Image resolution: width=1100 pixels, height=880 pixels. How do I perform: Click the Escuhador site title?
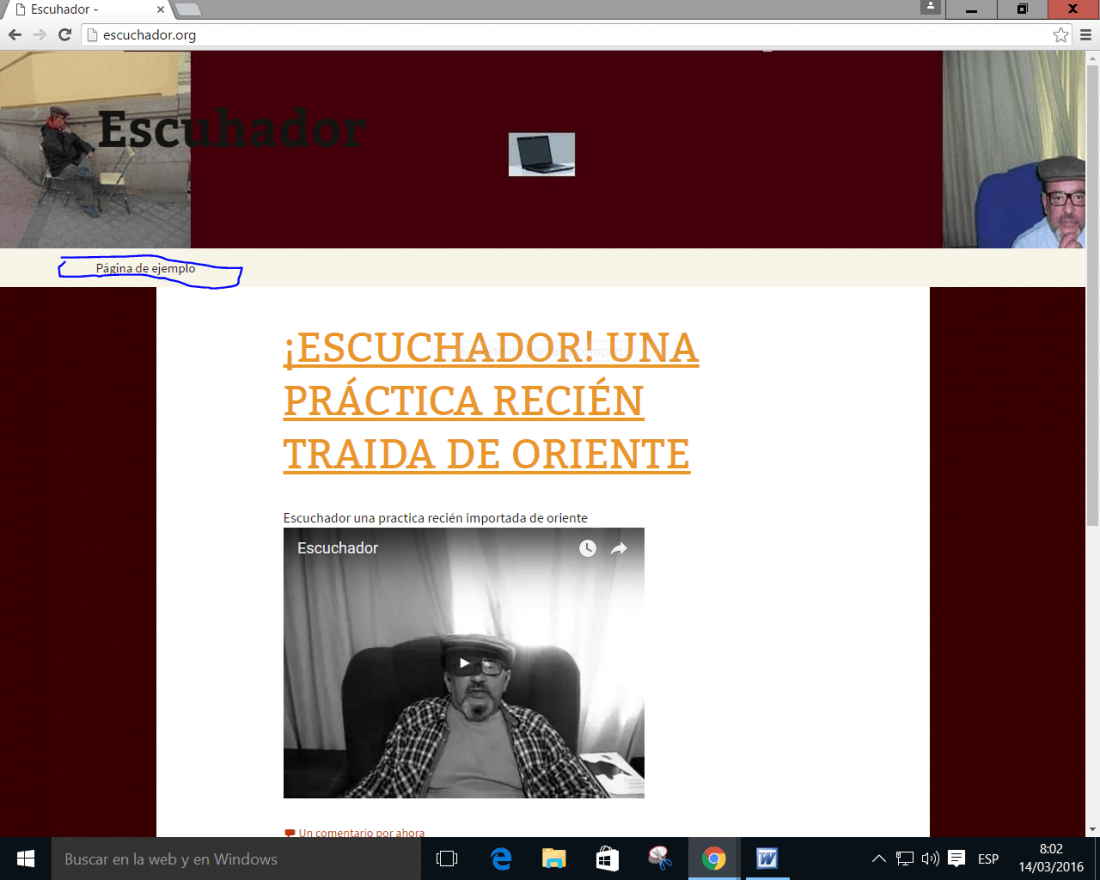click(232, 129)
